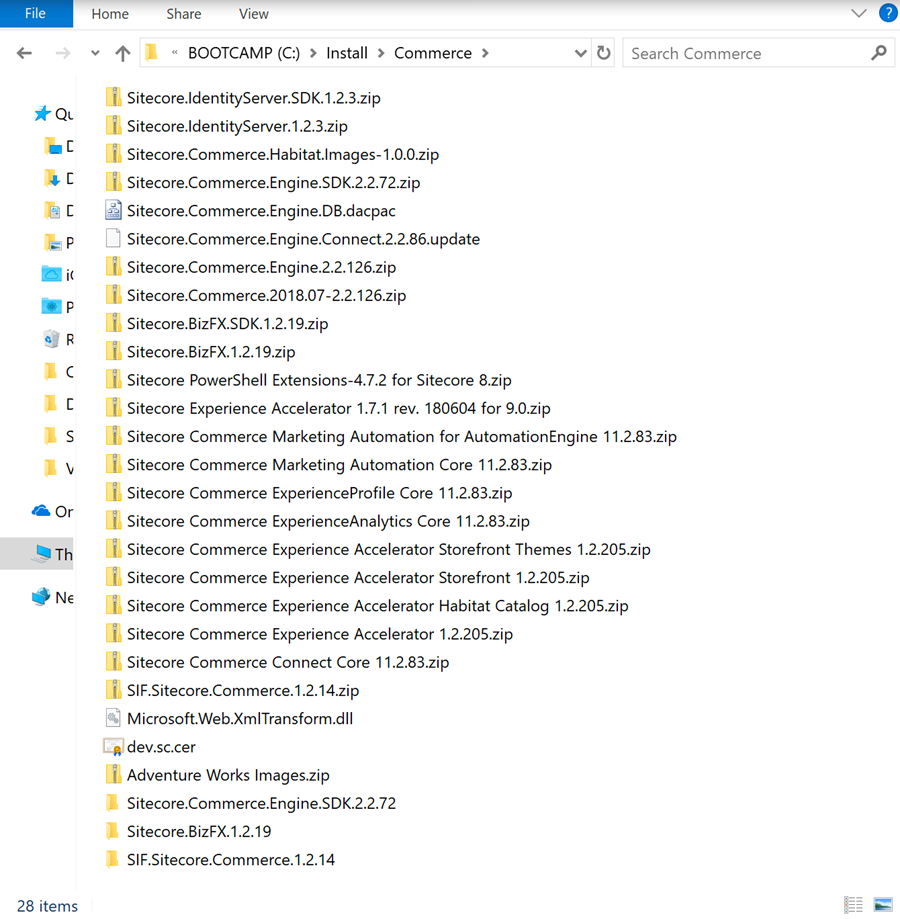Image resolution: width=900 pixels, height=919 pixels.
Task: Select Sitecore.BizFX.SDK.1.2.19.zip icon
Action: [113, 324]
